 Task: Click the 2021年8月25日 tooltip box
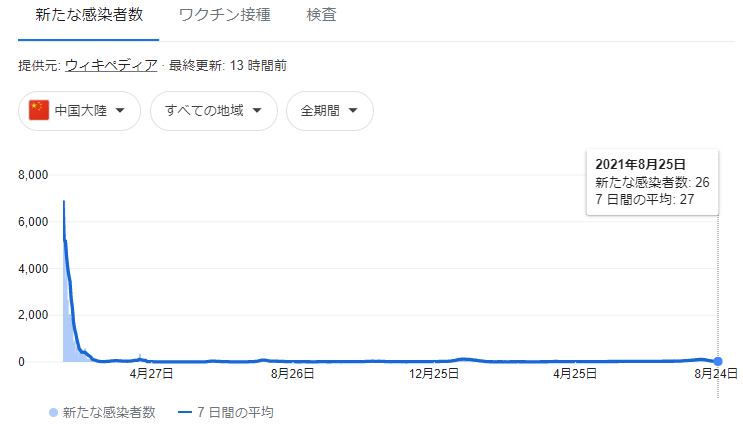coord(652,182)
